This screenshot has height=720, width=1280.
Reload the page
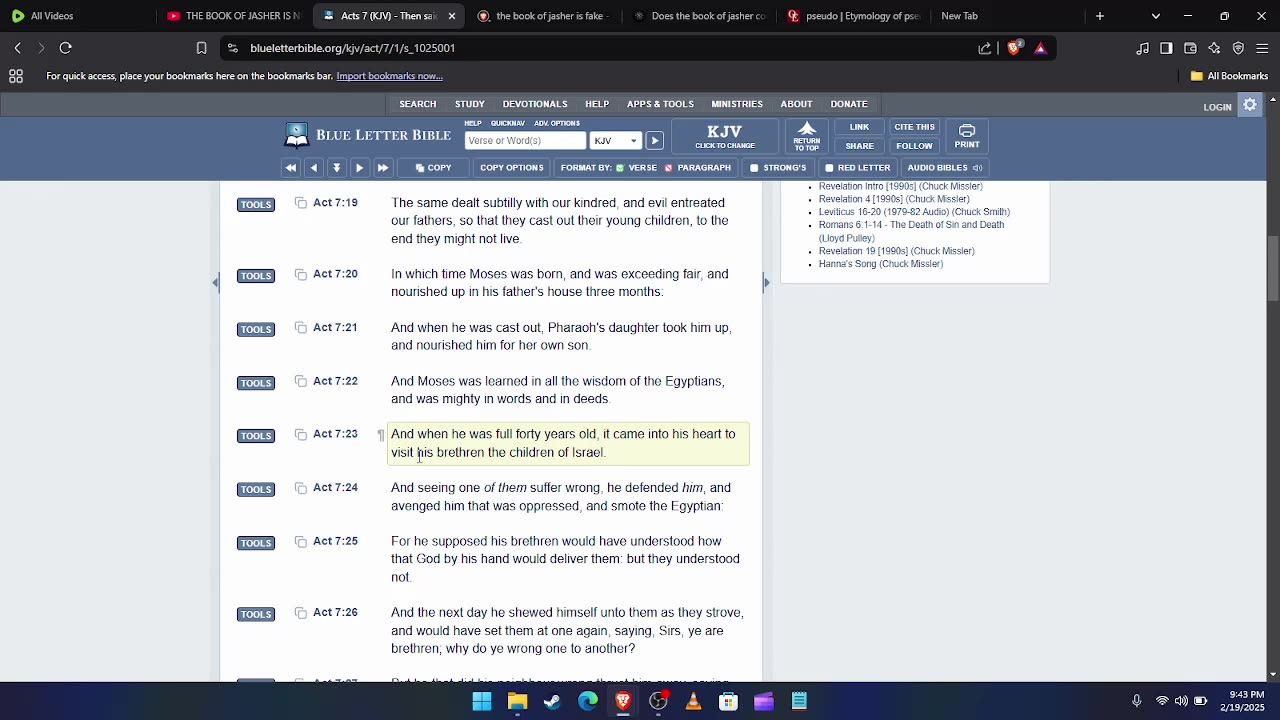point(66,48)
